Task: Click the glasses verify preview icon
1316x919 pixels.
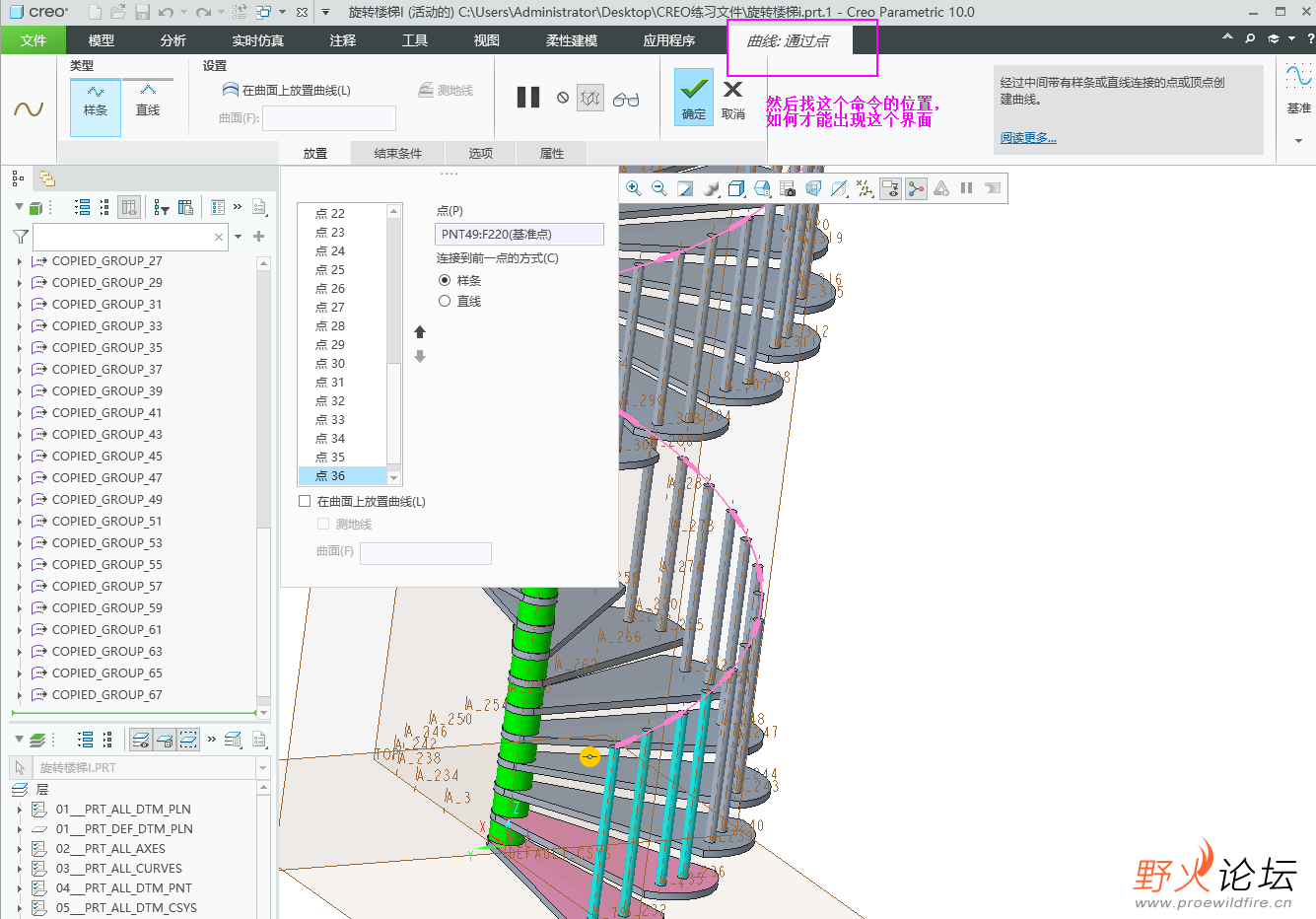Action: point(626,99)
